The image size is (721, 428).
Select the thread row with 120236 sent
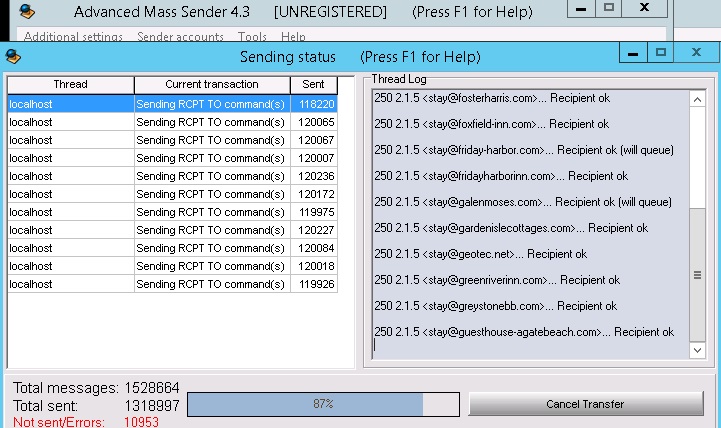(x=172, y=176)
